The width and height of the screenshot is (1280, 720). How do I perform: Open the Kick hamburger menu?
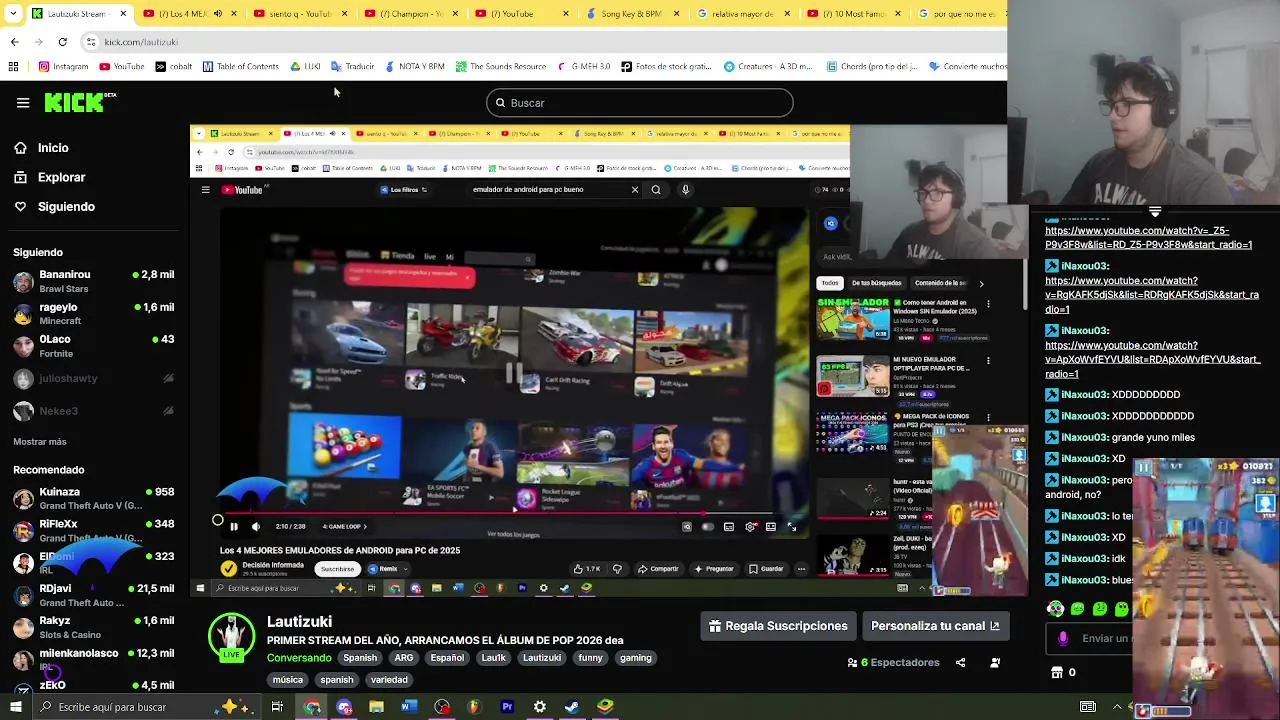(x=23, y=102)
